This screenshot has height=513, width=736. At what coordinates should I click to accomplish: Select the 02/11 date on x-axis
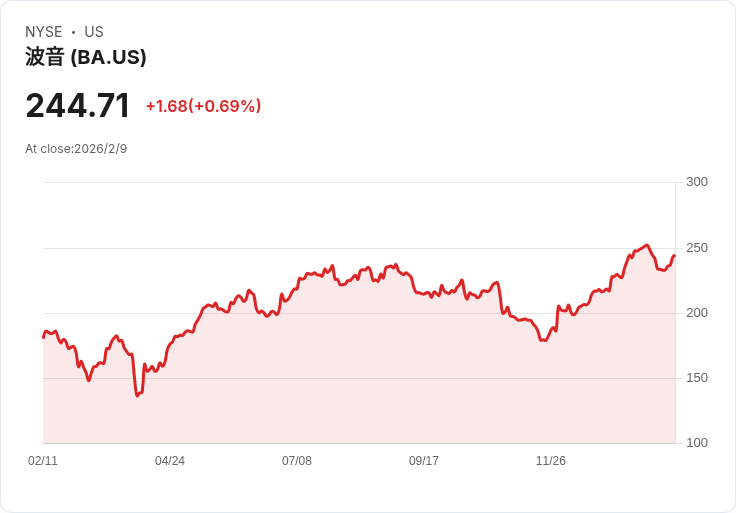(x=43, y=461)
